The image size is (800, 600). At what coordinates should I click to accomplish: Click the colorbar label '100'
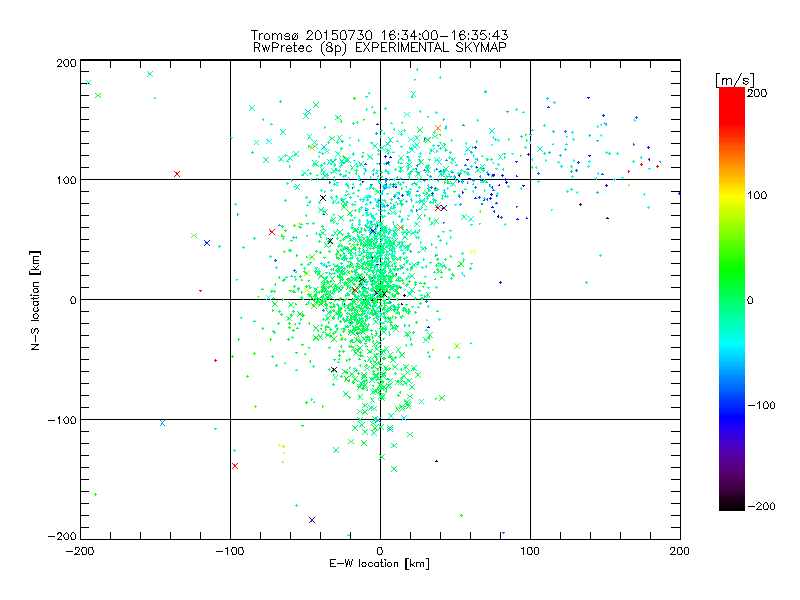pos(757,195)
